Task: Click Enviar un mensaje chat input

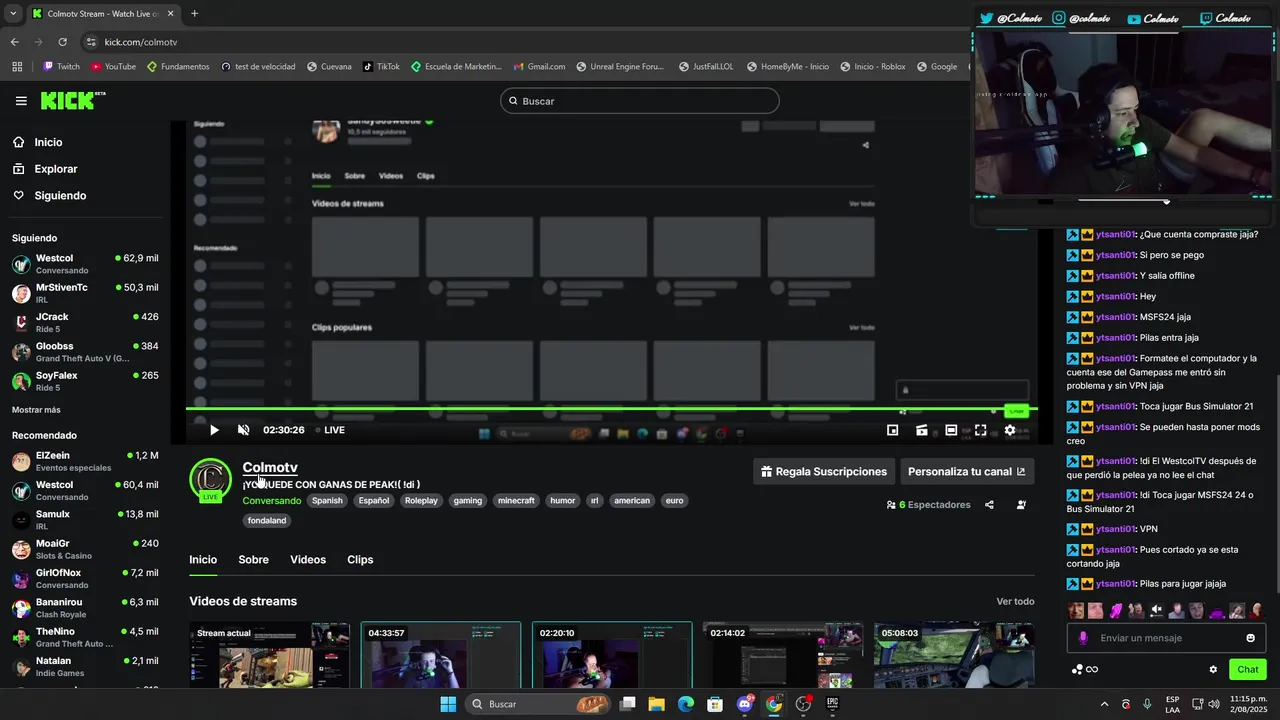Action: click(x=1165, y=638)
